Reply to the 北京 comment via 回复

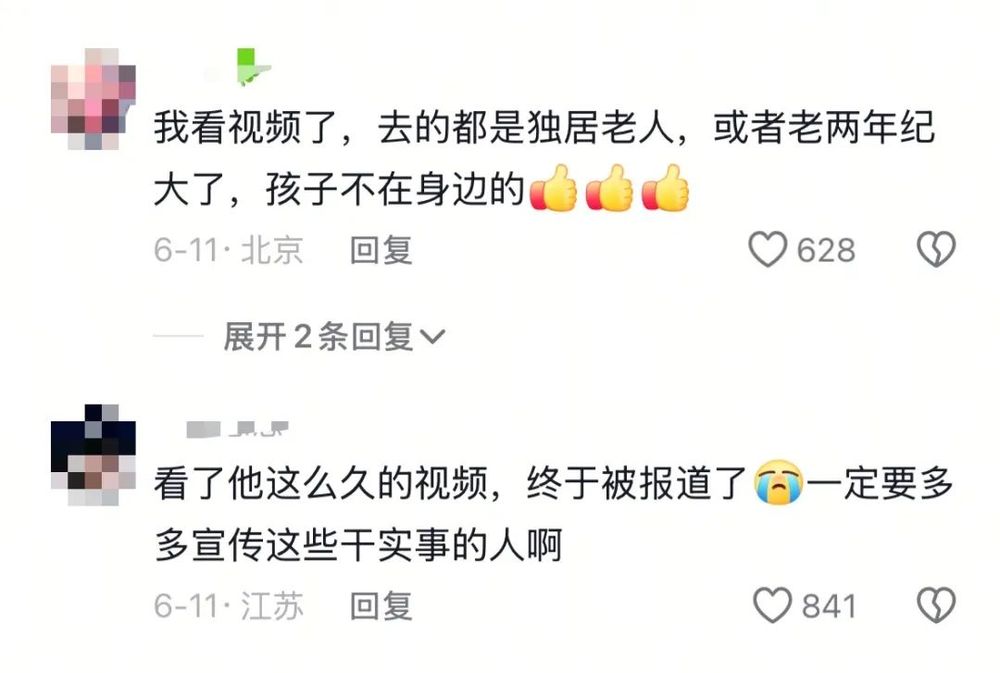point(381,250)
